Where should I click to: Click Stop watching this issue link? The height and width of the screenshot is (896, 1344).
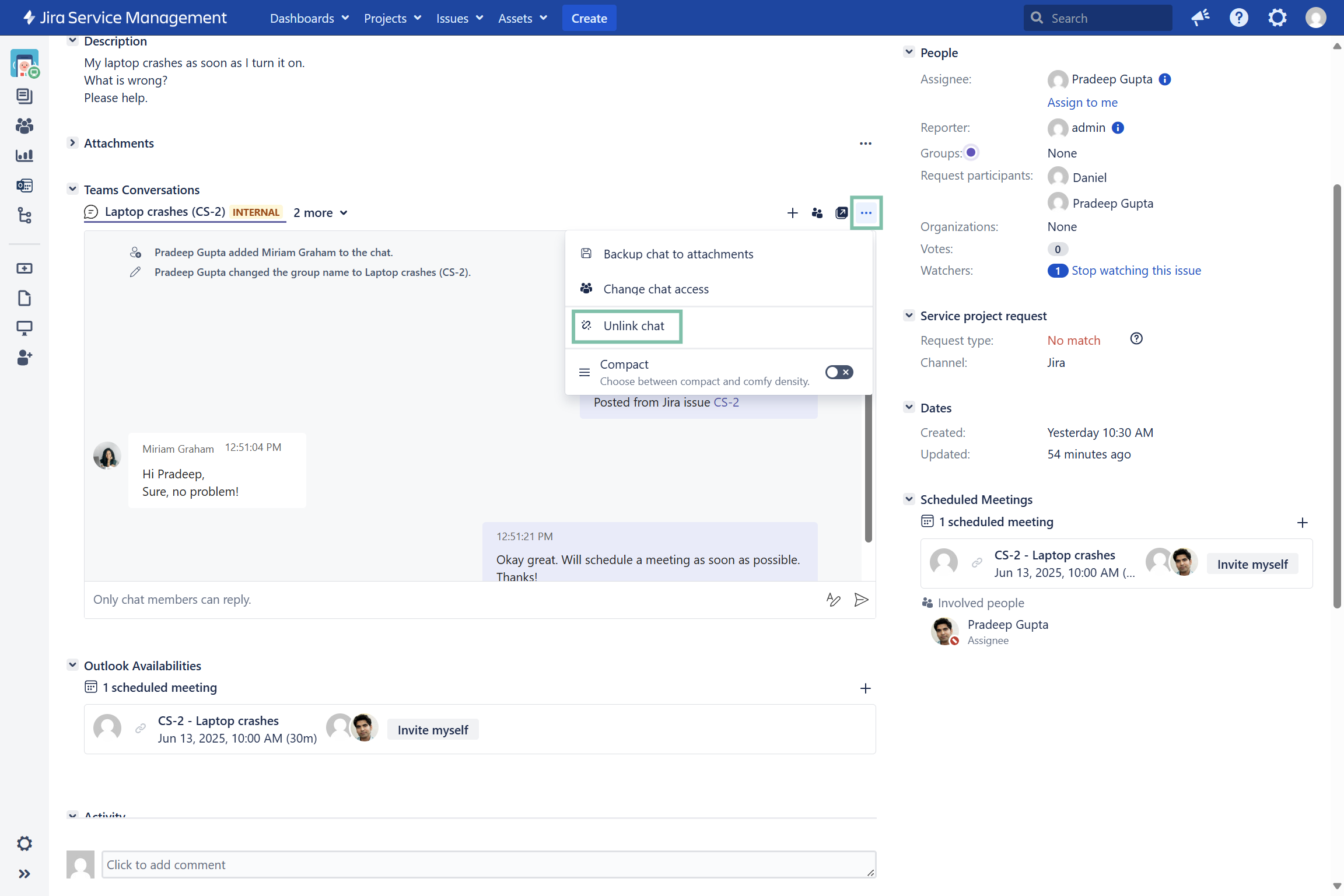1136,271
